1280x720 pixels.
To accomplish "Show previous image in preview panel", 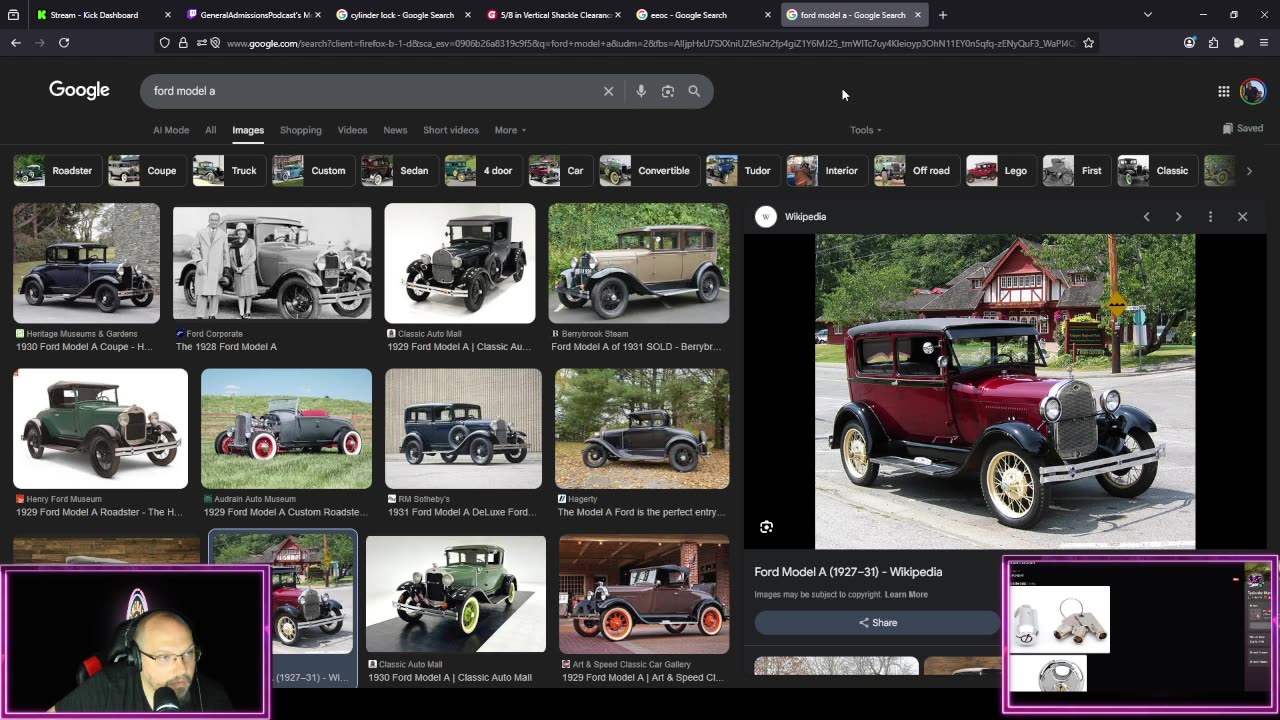I will [x=1147, y=216].
